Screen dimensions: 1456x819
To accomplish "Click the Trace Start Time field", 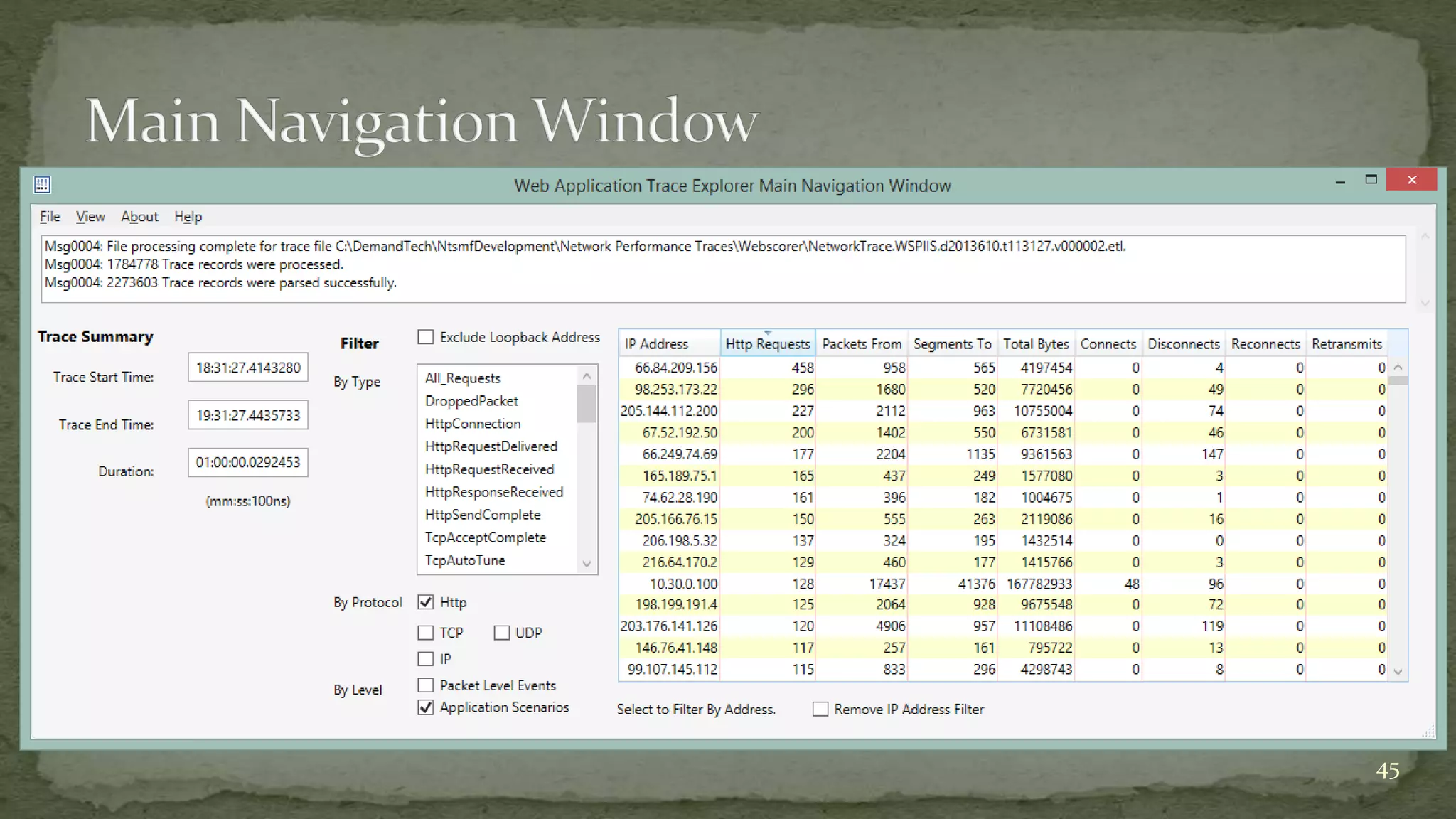I will tap(247, 368).
